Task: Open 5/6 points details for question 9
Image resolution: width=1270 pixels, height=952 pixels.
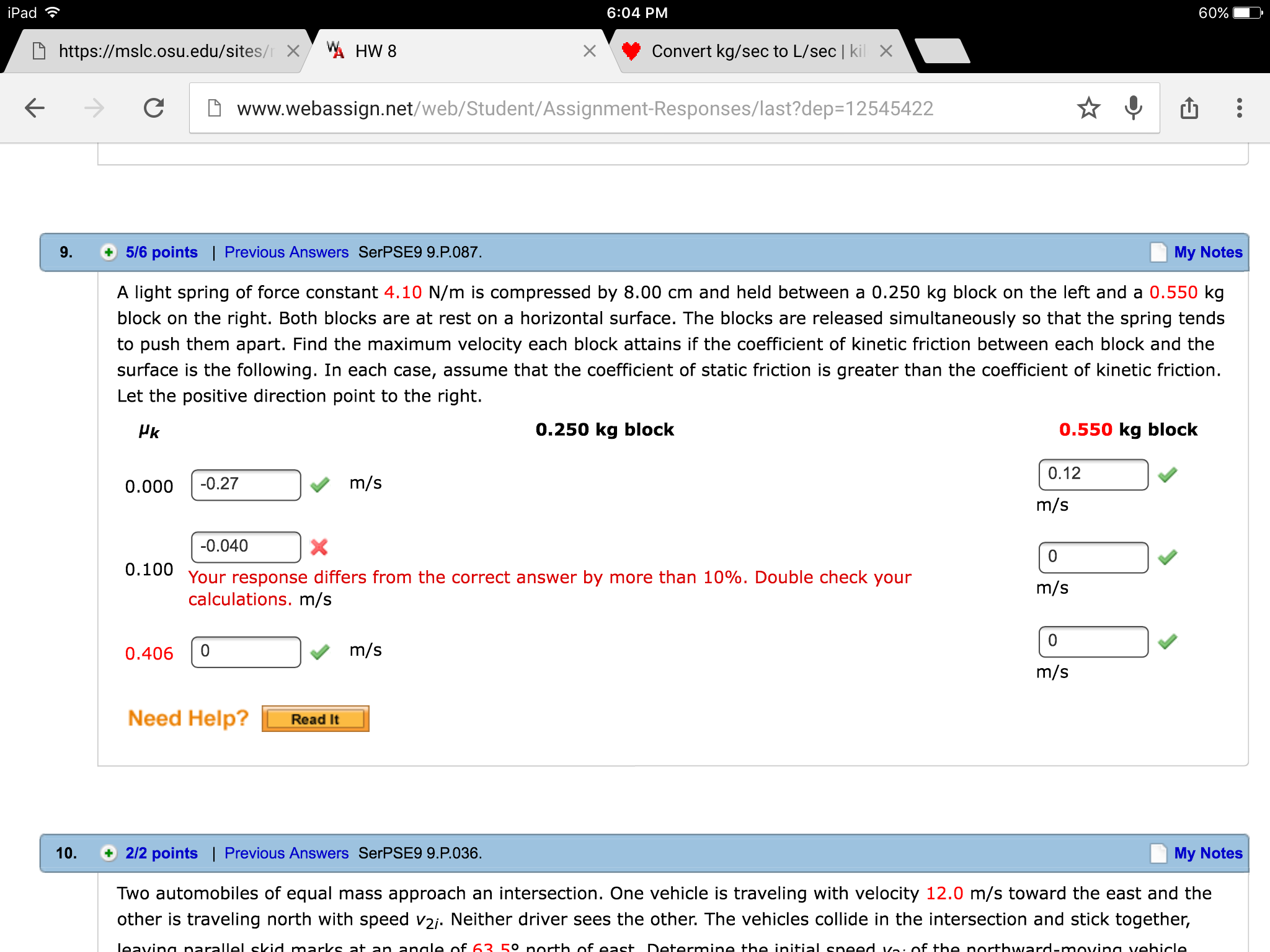Action: pyautogui.click(x=162, y=252)
